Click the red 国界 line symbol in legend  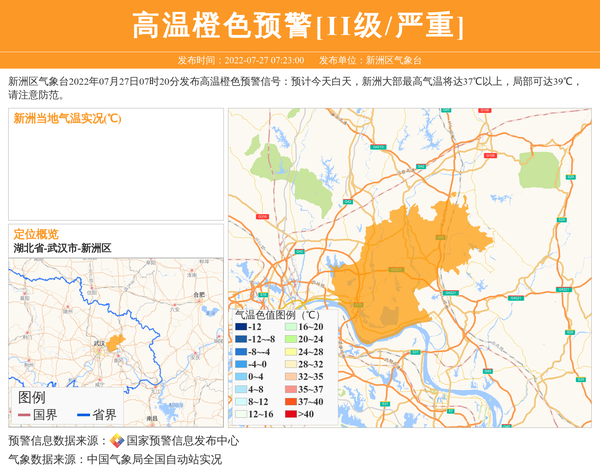[24, 415]
